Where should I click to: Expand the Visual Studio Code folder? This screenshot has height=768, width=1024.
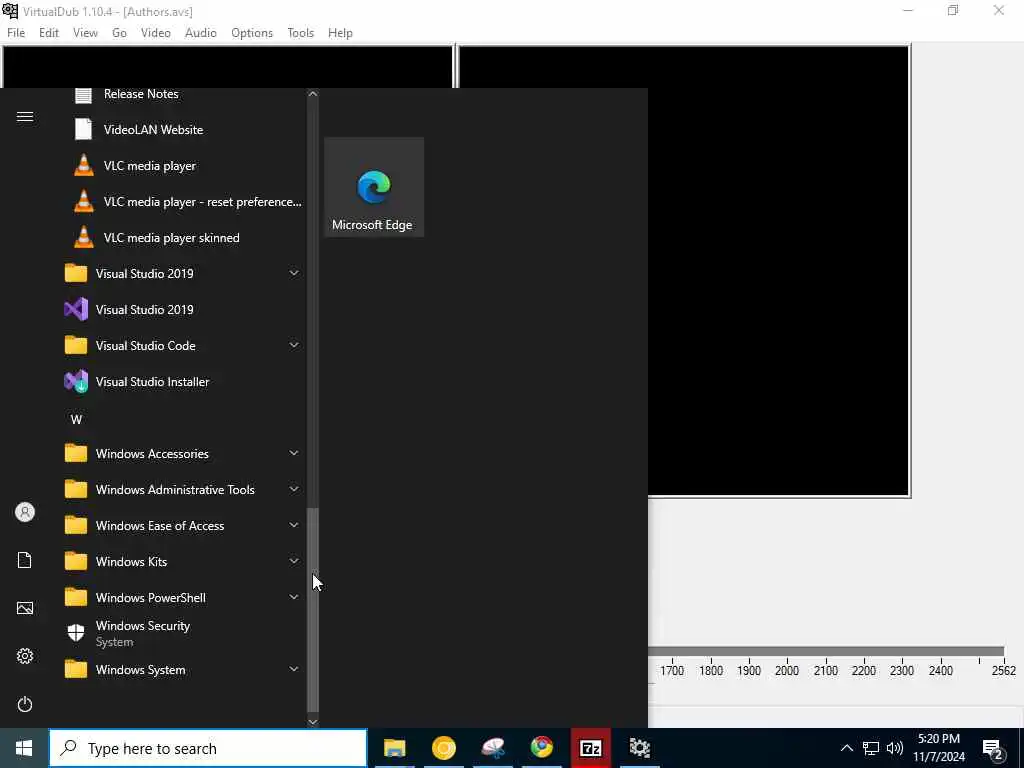point(180,345)
